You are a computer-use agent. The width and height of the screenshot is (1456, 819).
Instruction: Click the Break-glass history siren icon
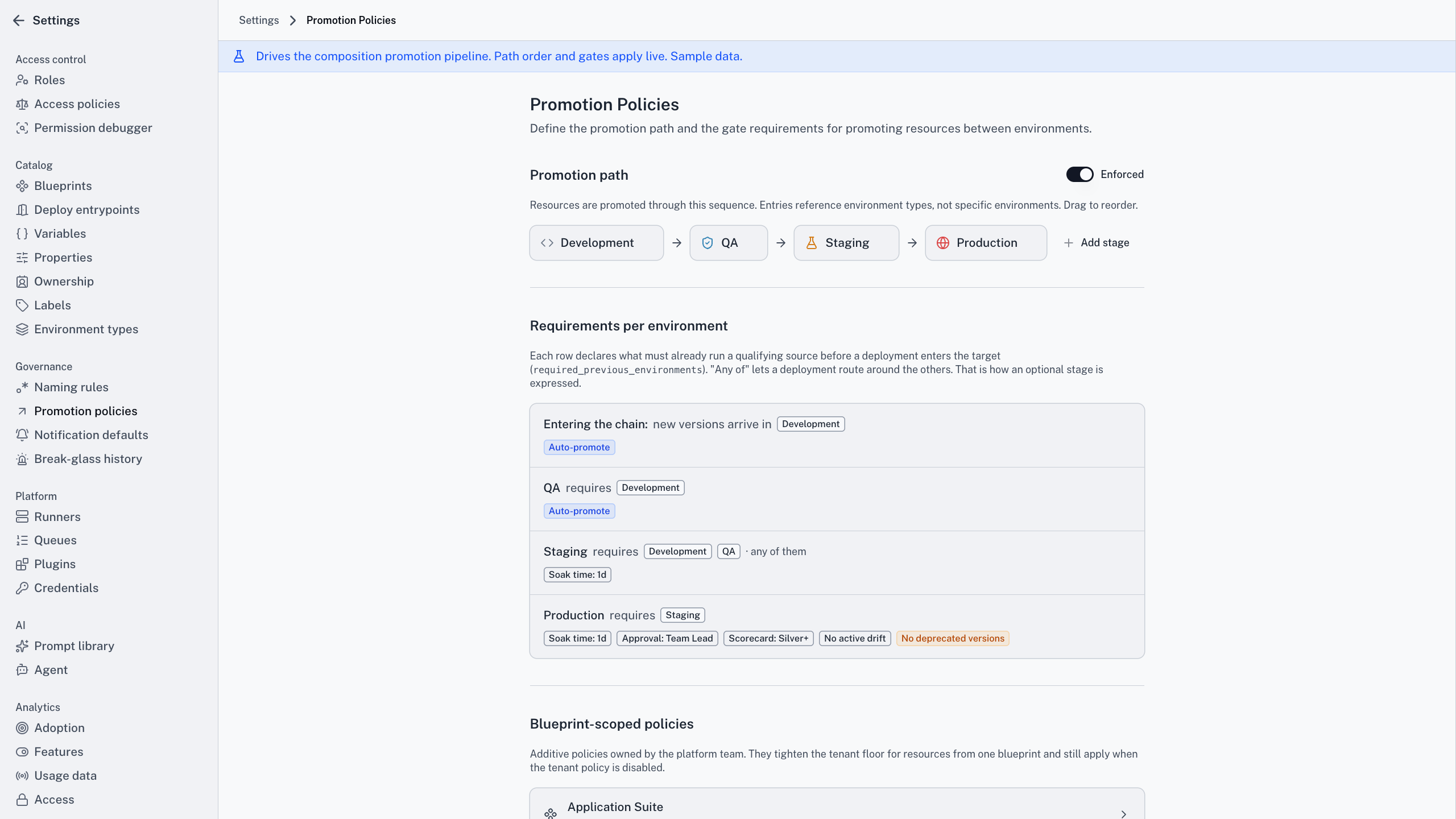22,459
